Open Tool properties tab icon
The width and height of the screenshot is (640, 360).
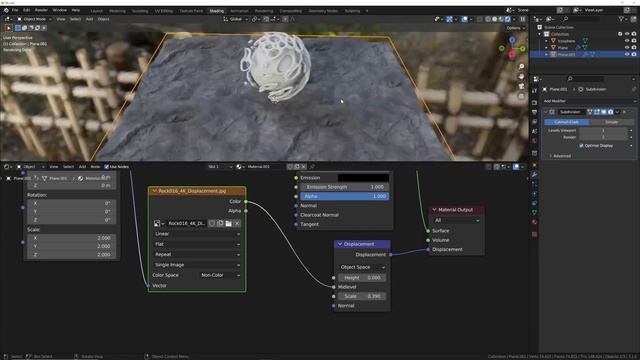click(535, 91)
